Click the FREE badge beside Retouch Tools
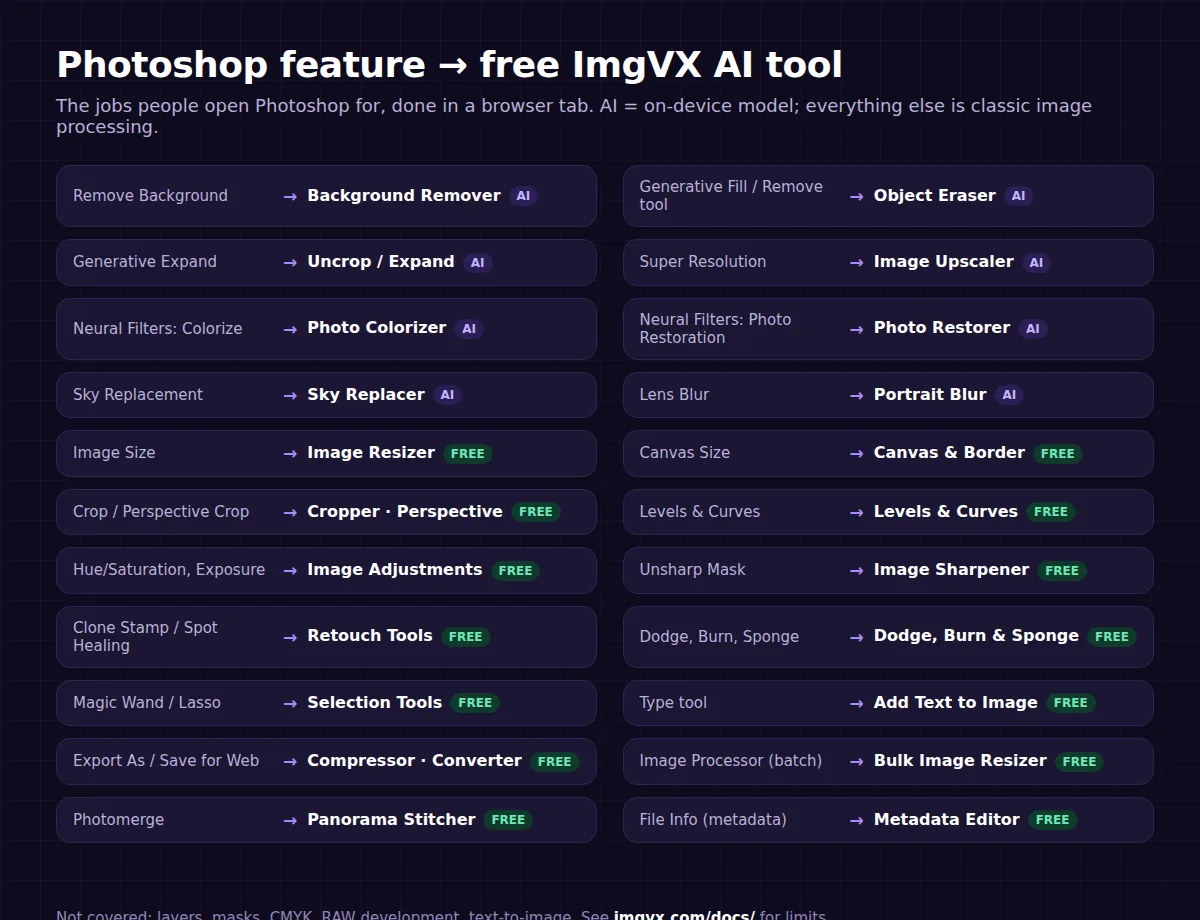This screenshot has width=1200, height=920. click(x=466, y=637)
